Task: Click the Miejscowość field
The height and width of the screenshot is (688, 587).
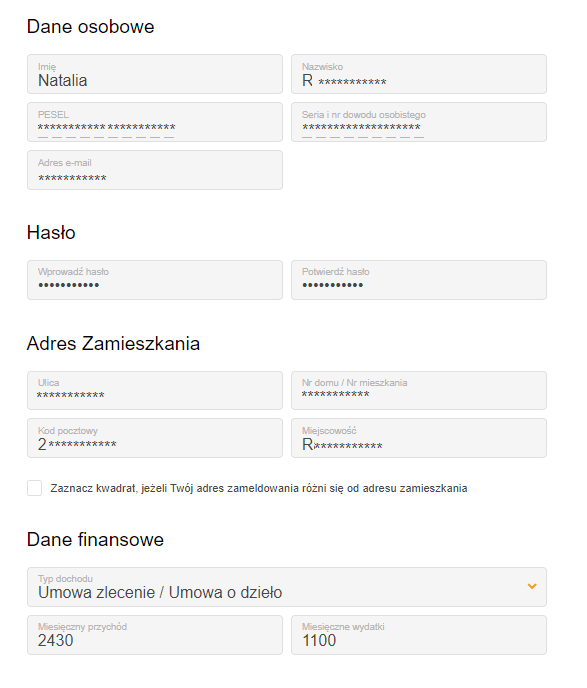Action: pyautogui.click(x=419, y=438)
